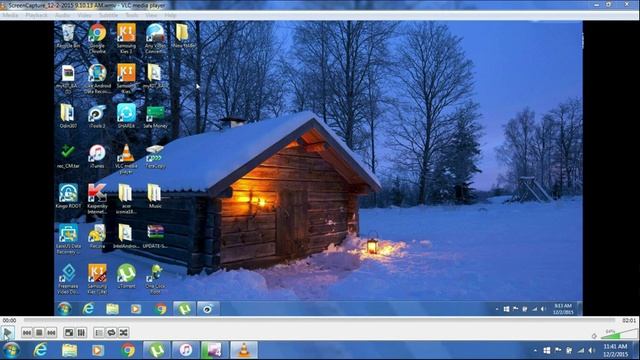
Task: Skip to the next media track
Action: 51,333
